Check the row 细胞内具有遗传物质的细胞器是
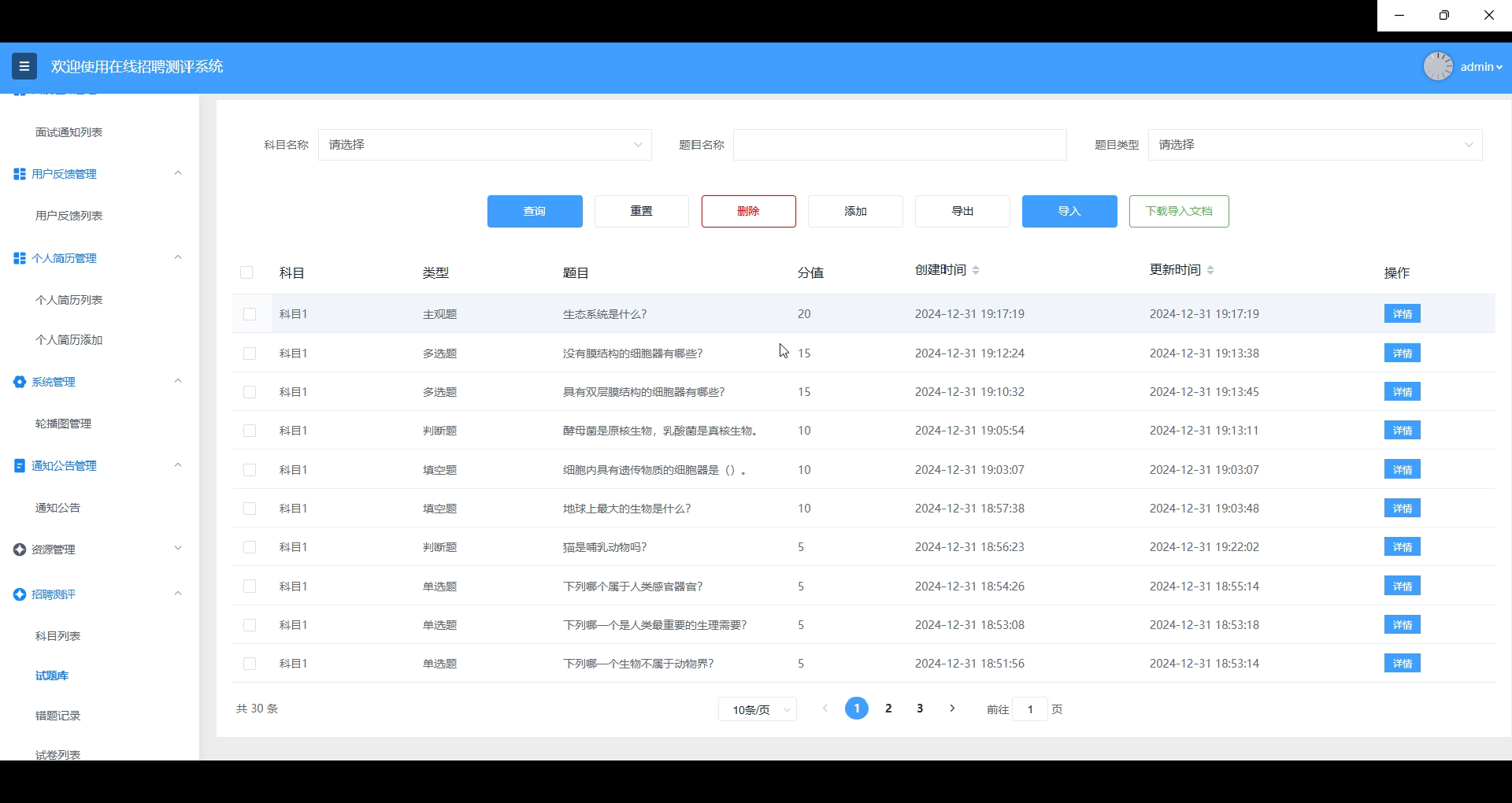This screenshot has height=803, width=1512. tap(250, 470)
